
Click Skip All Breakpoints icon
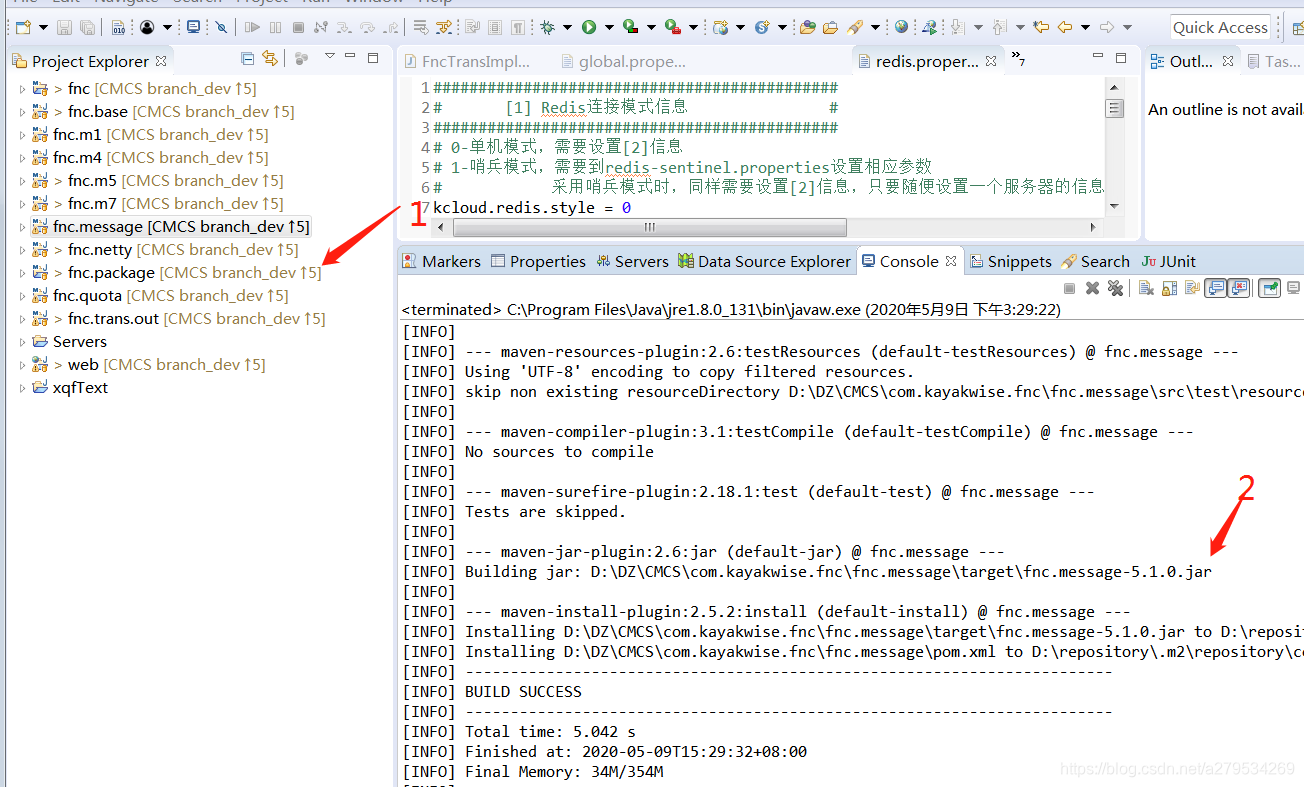click(x=221, y=27)
